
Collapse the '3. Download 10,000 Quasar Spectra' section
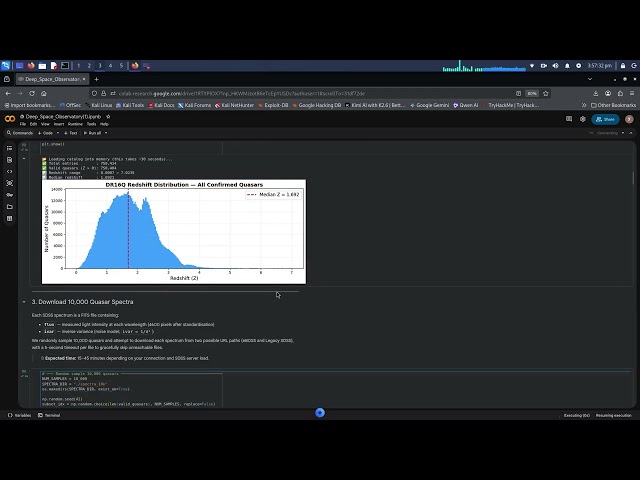point(24,302)
